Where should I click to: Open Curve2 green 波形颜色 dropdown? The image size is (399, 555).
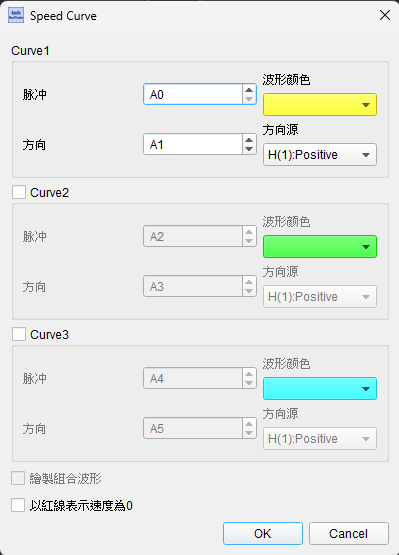pos(320,246)
